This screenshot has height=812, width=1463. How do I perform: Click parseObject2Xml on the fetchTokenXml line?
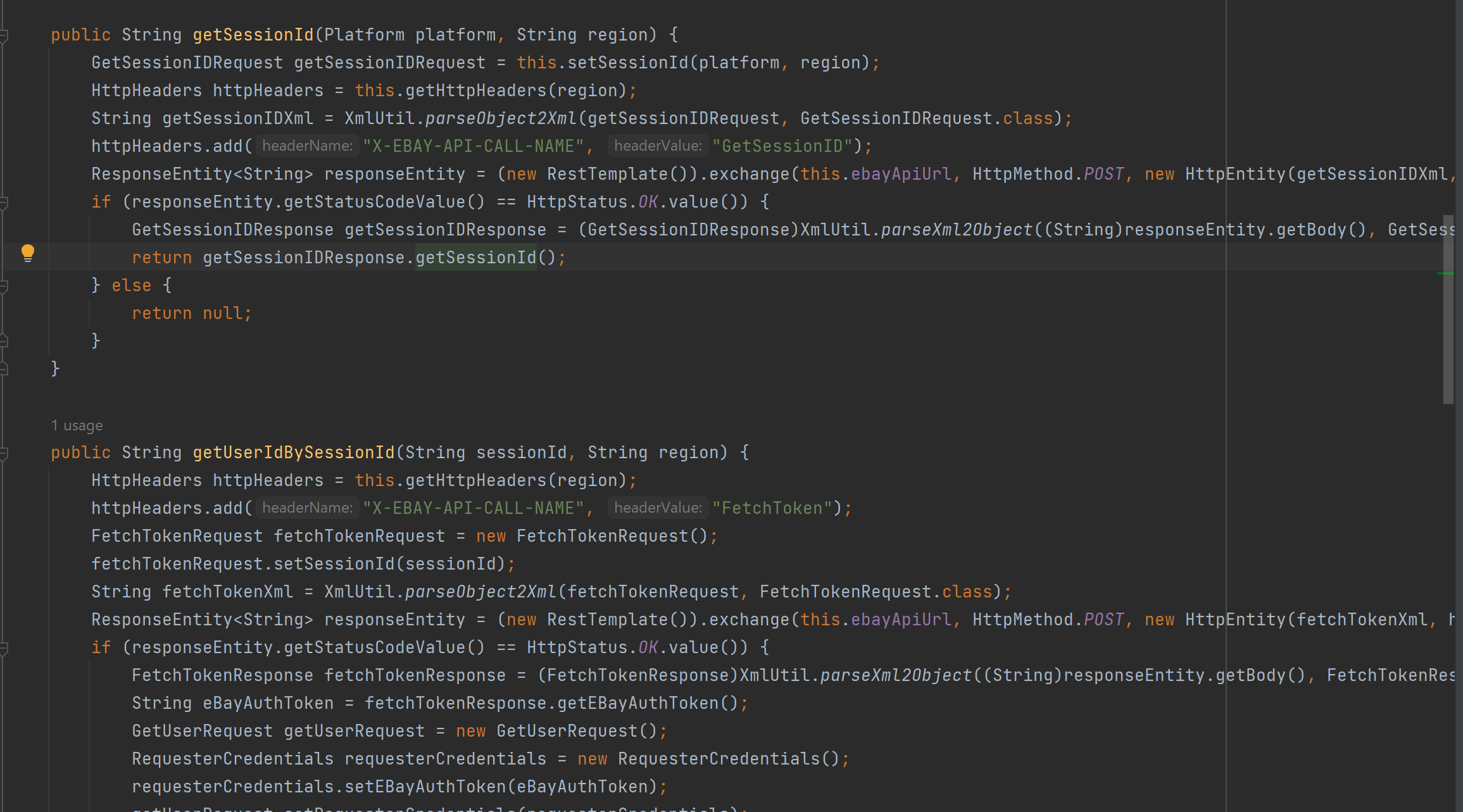pos(480,592)
